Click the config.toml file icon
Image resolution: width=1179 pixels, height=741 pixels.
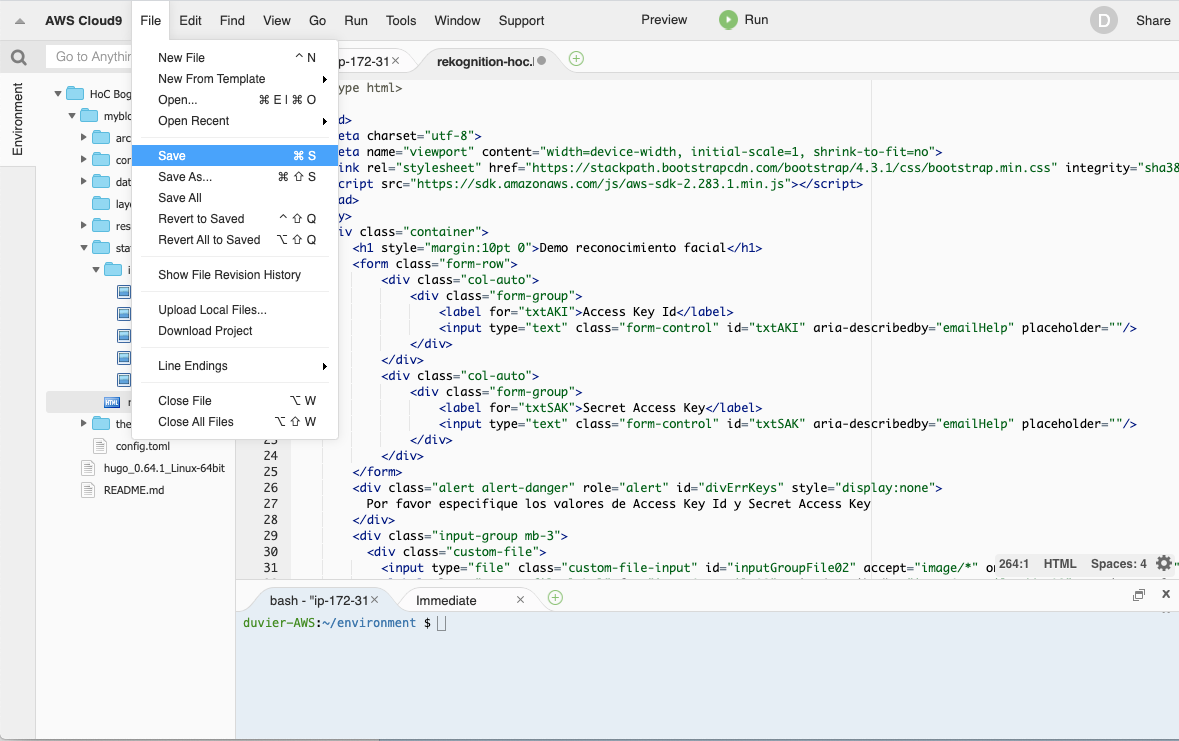coord(99,446)
